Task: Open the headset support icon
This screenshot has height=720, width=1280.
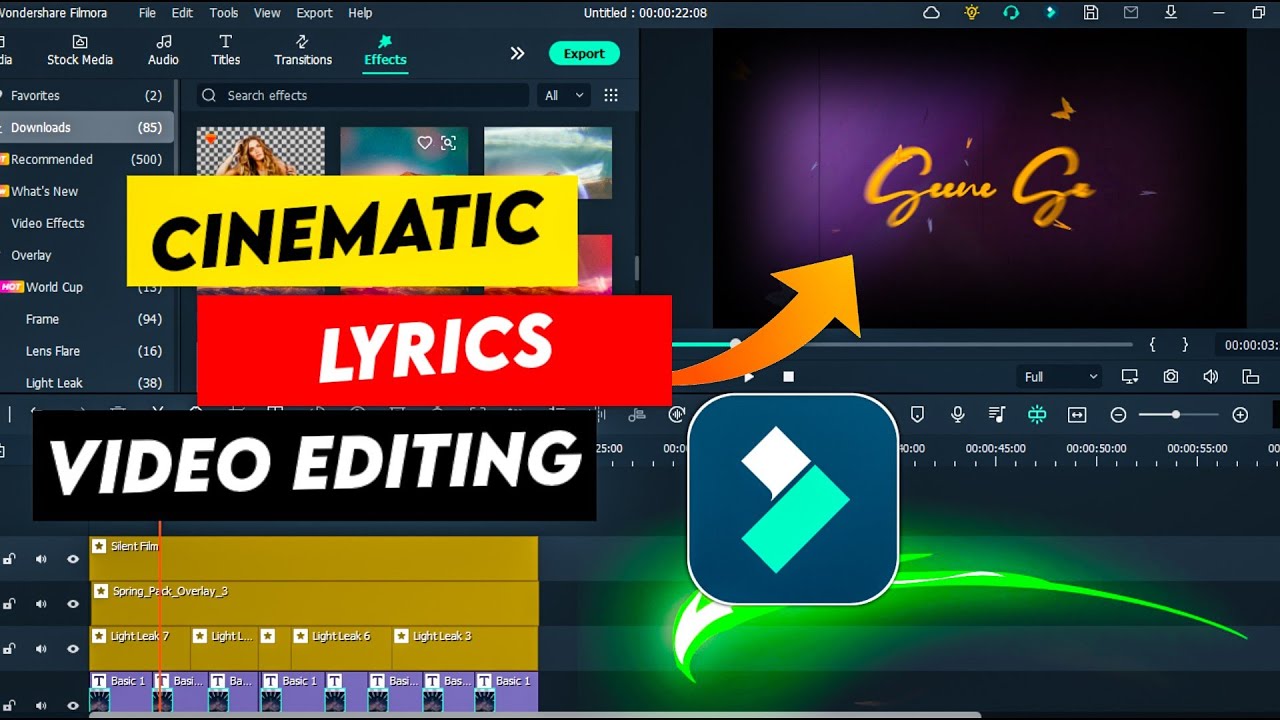Action: (1011, 13)
